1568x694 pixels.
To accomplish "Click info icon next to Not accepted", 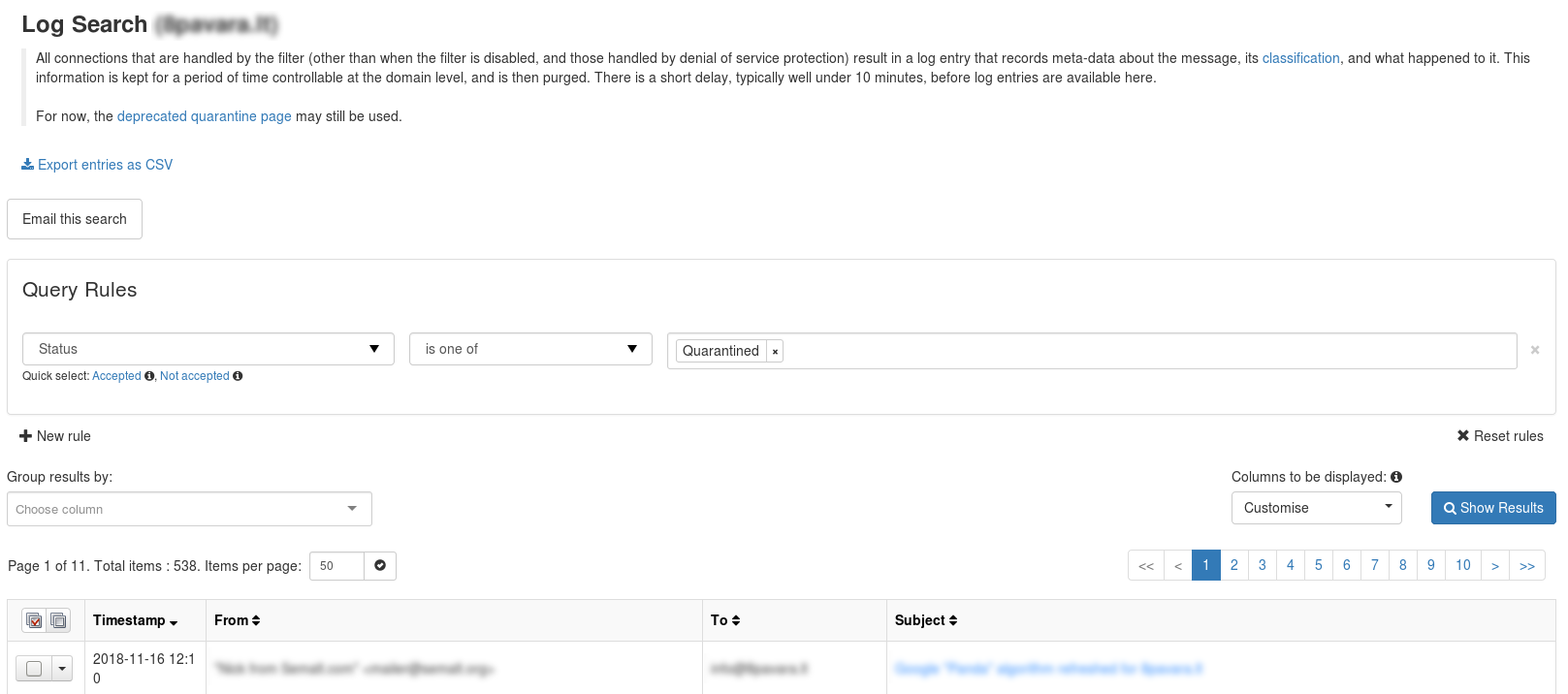I will 238,376.
